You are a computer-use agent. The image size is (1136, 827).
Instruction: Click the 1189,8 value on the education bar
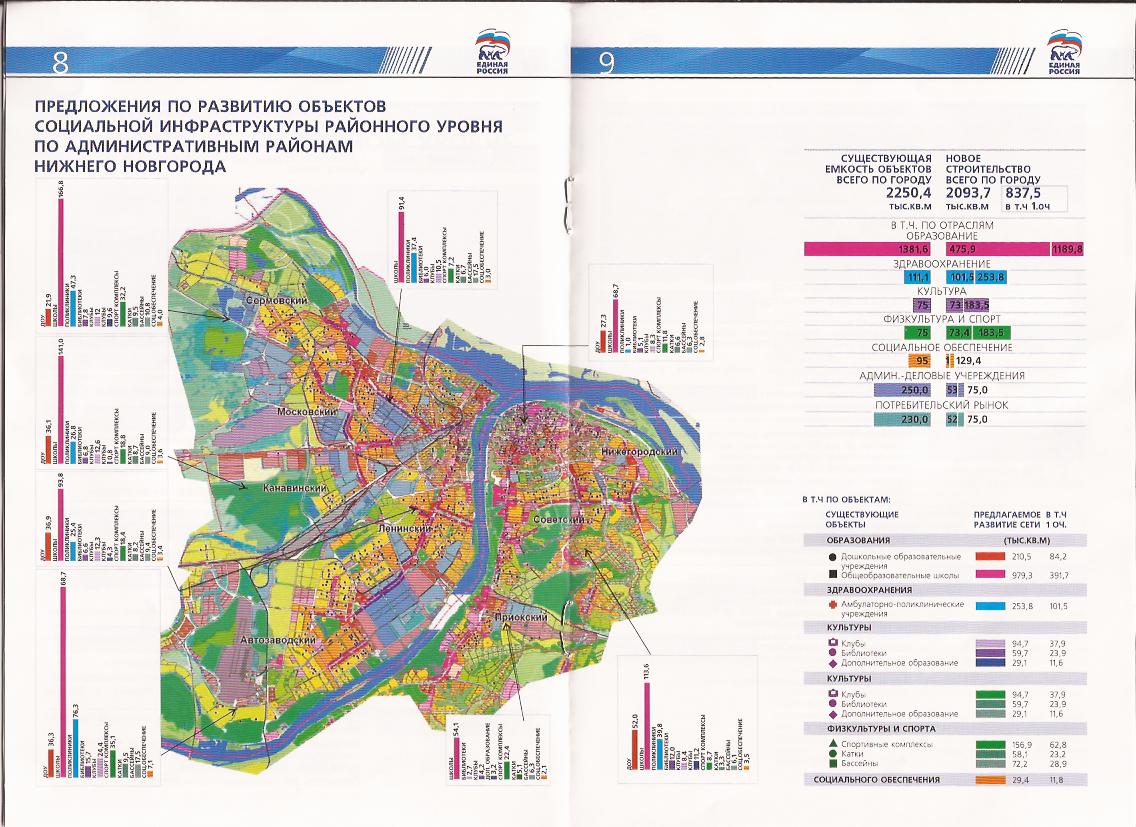[1068, 249]
